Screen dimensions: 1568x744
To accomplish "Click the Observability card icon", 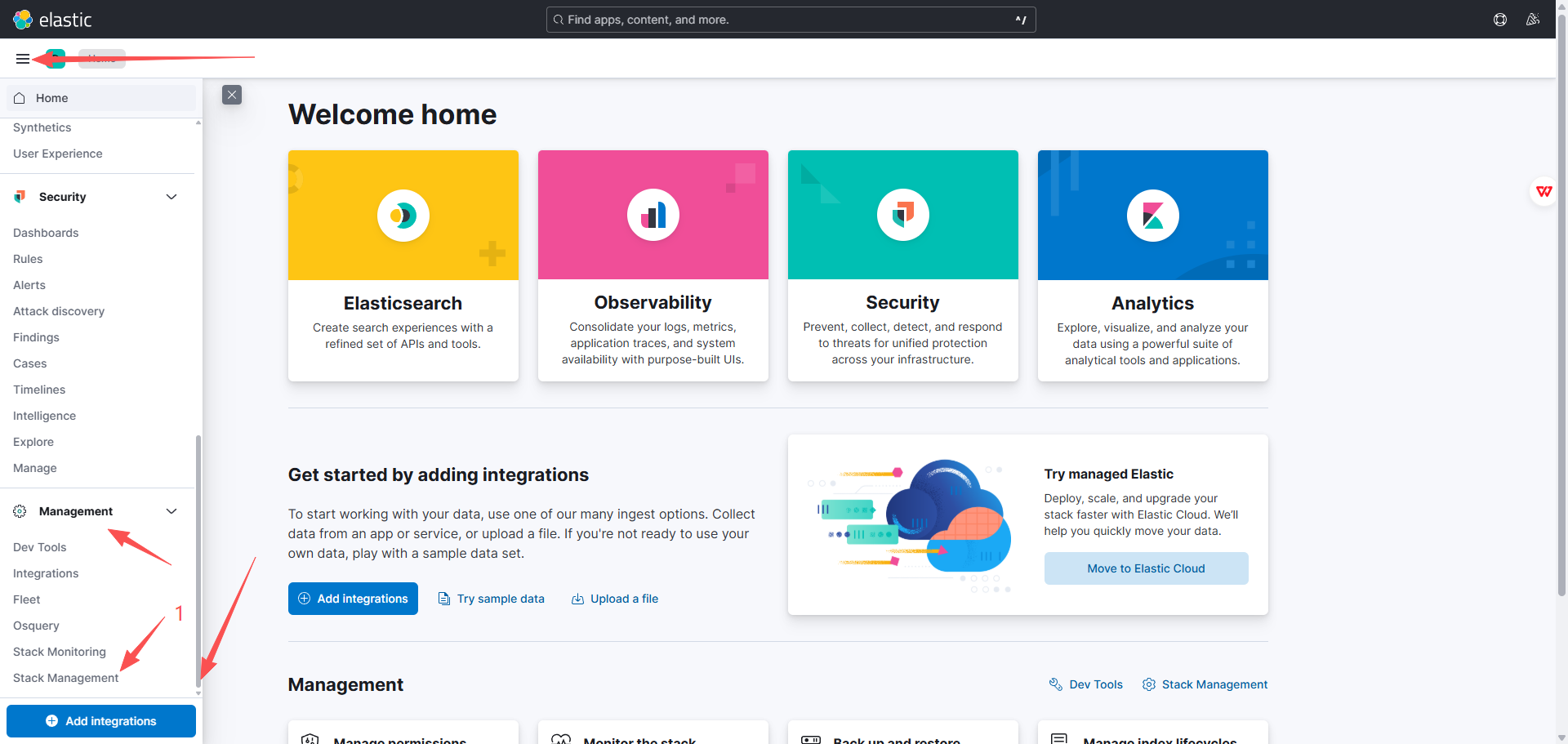I will click(653, 216).
